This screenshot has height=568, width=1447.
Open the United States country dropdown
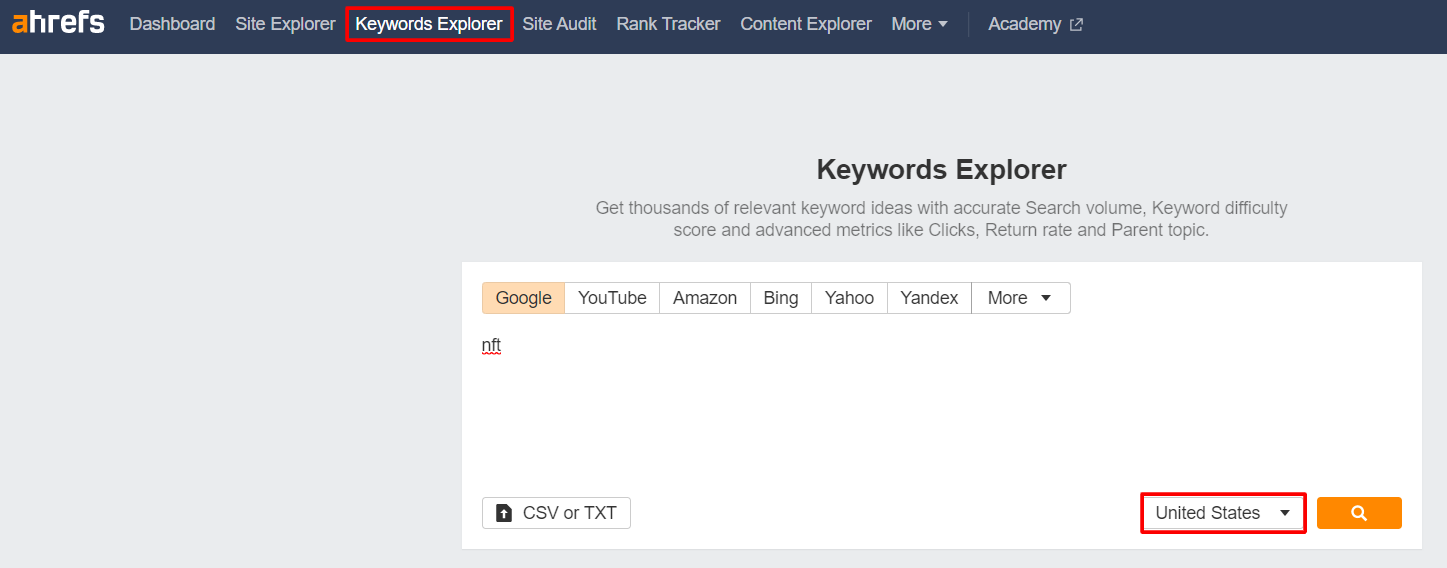[x=1222, y=513]
